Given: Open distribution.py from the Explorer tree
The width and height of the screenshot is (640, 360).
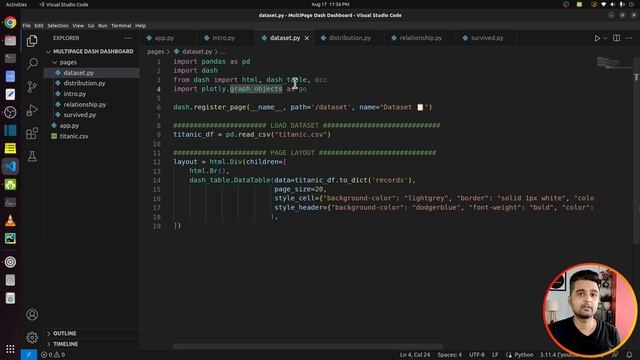Looking at the screenshot, I should (x=92, y=83).
